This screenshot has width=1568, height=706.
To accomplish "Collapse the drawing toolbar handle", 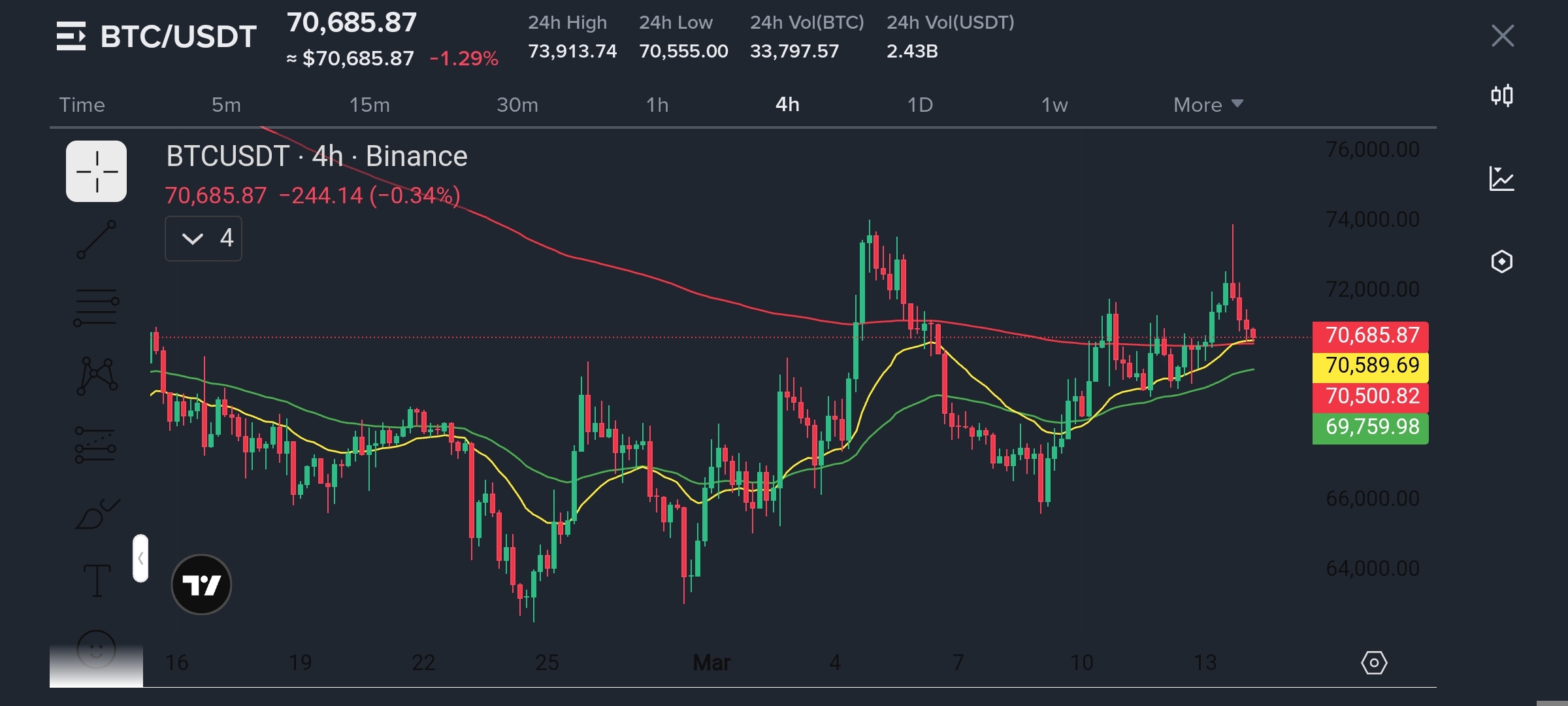I will (x=140, y=558).
